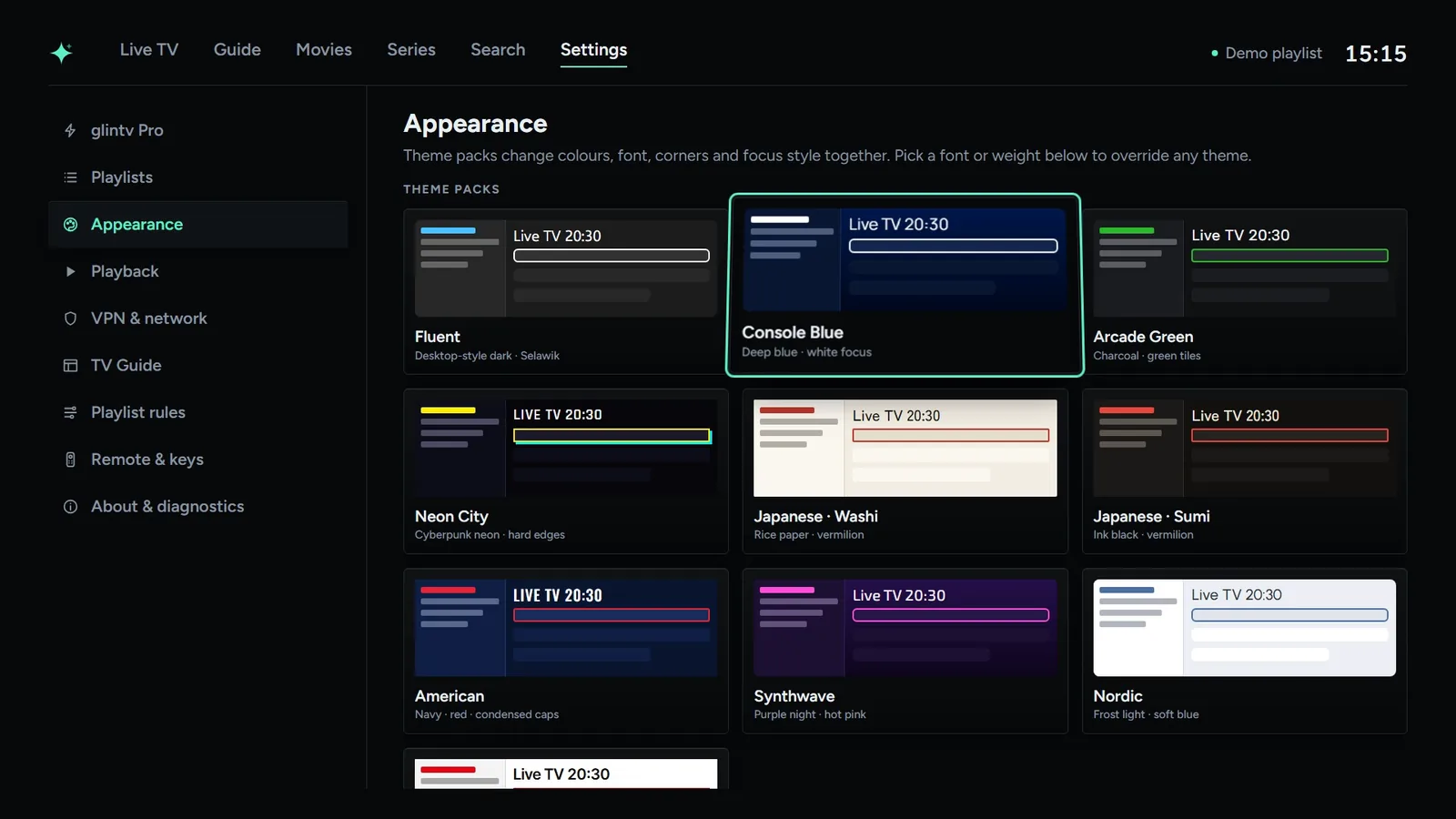Open About & diagnostics section
Viewport: 1456px width, 819px height.
[197, 507]
